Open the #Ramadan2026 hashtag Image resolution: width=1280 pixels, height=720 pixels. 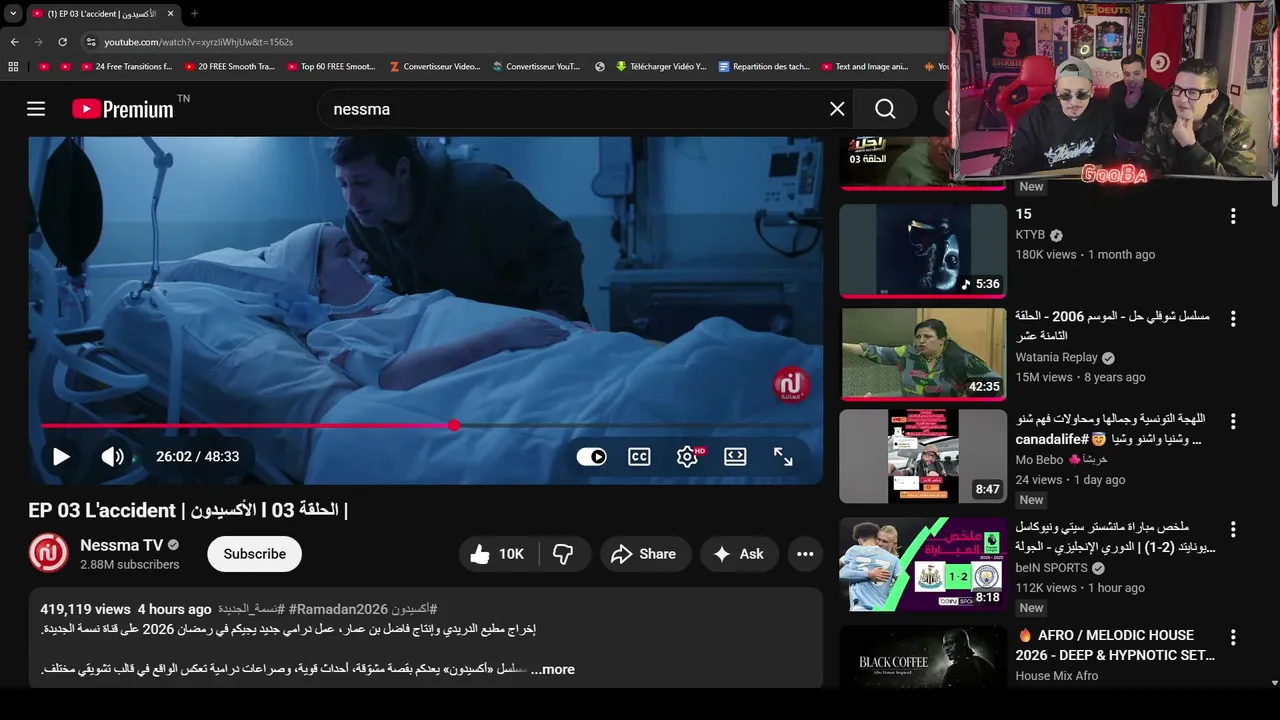(338, 609)
